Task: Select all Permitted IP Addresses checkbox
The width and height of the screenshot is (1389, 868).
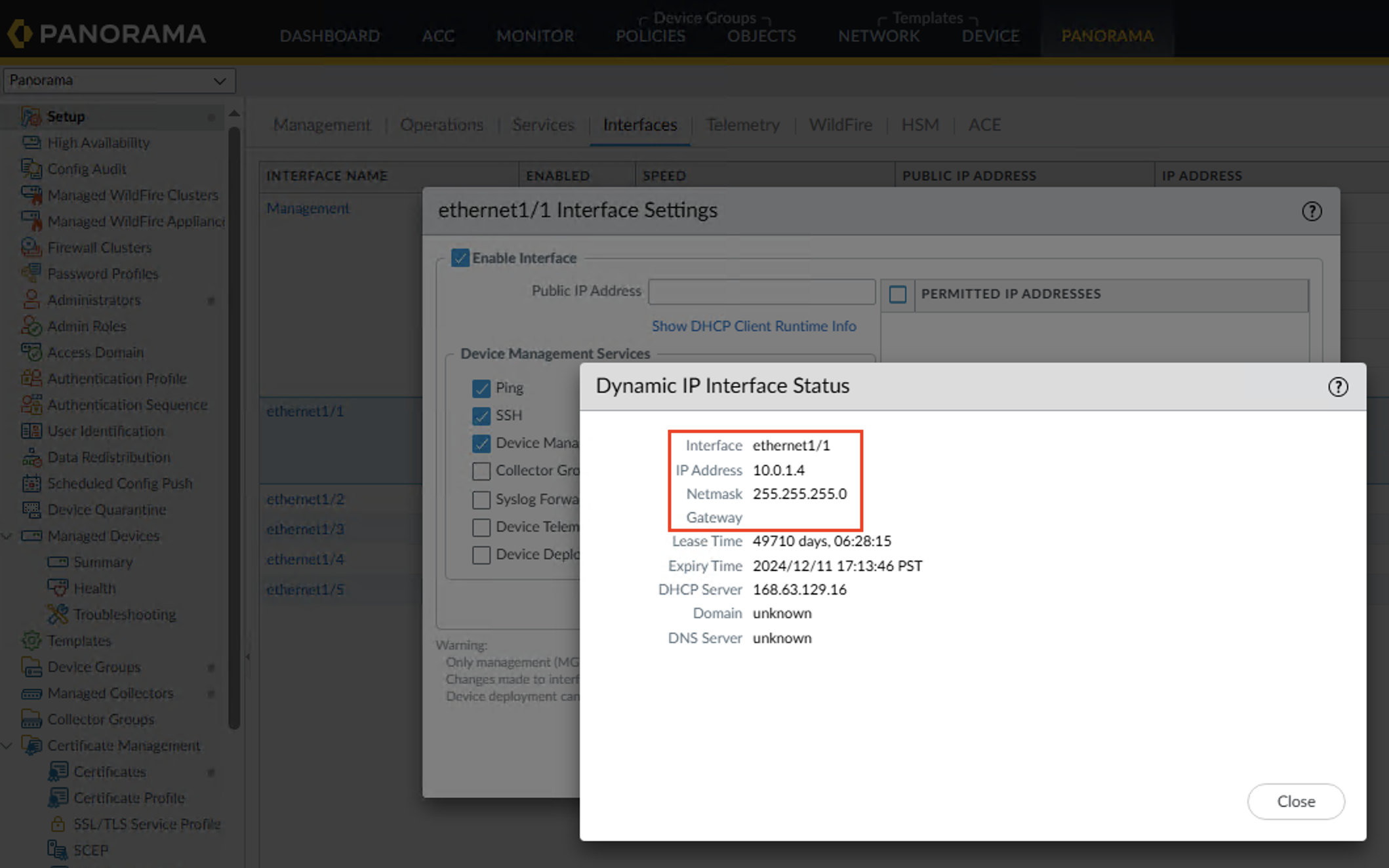Action: click(x=898, y=294)
